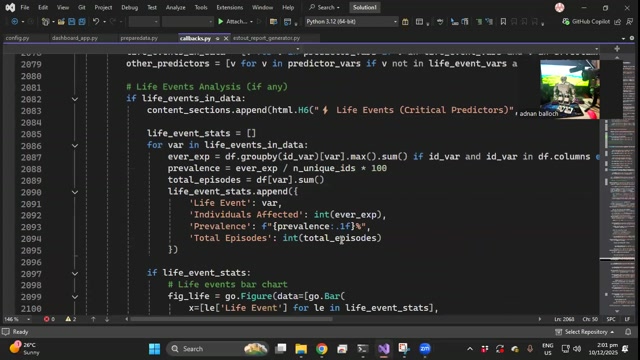Click the undo arrow icon
This screenshot has width=640, height=360.
96,22
